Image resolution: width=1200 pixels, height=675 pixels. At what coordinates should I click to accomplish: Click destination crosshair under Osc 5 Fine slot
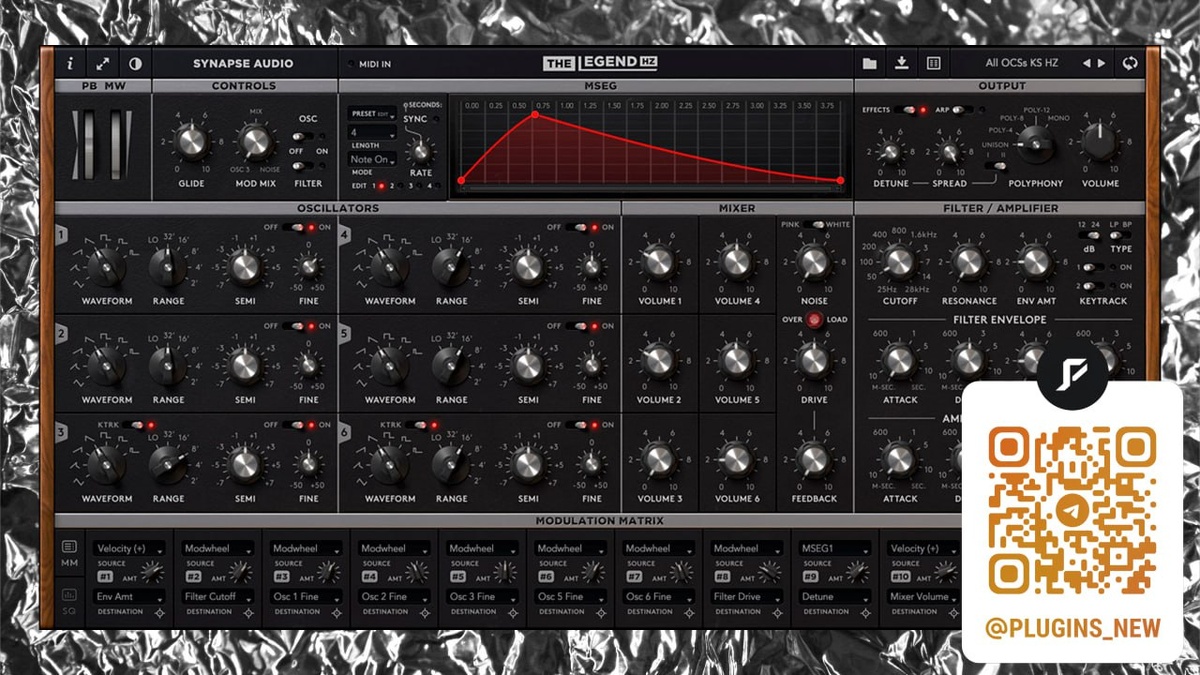600,612
